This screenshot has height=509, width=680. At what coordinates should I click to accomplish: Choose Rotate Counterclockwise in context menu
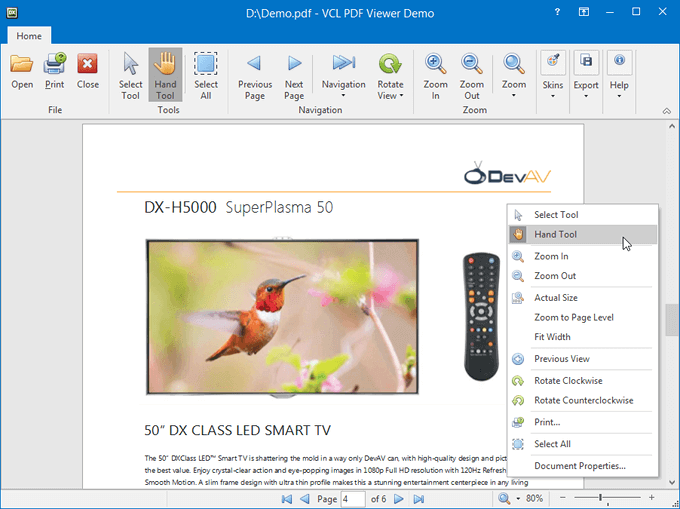(x=582, y=400)
